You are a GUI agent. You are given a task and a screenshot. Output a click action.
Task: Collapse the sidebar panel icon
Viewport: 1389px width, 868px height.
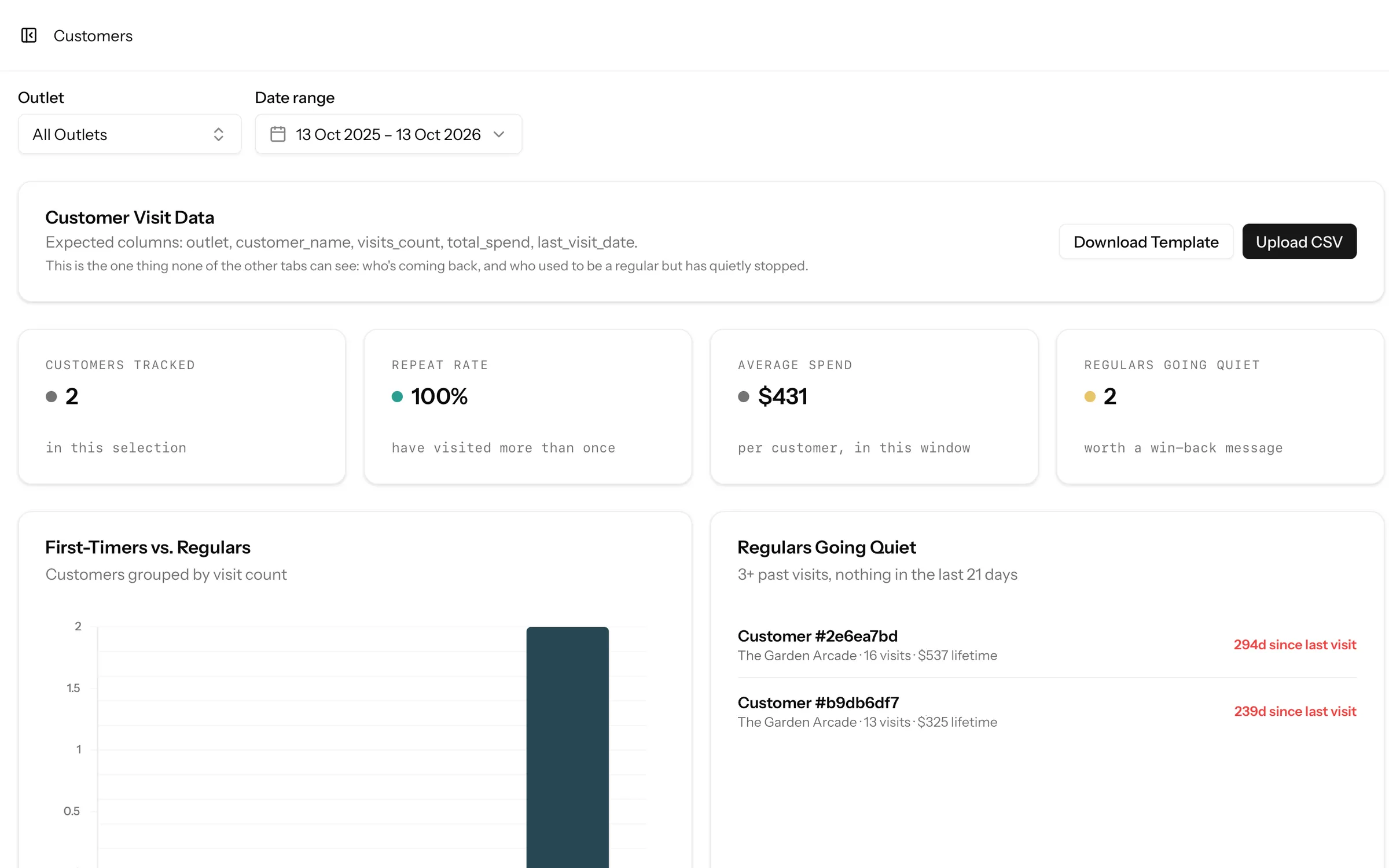pyautogui.click(x=29, y=35)
